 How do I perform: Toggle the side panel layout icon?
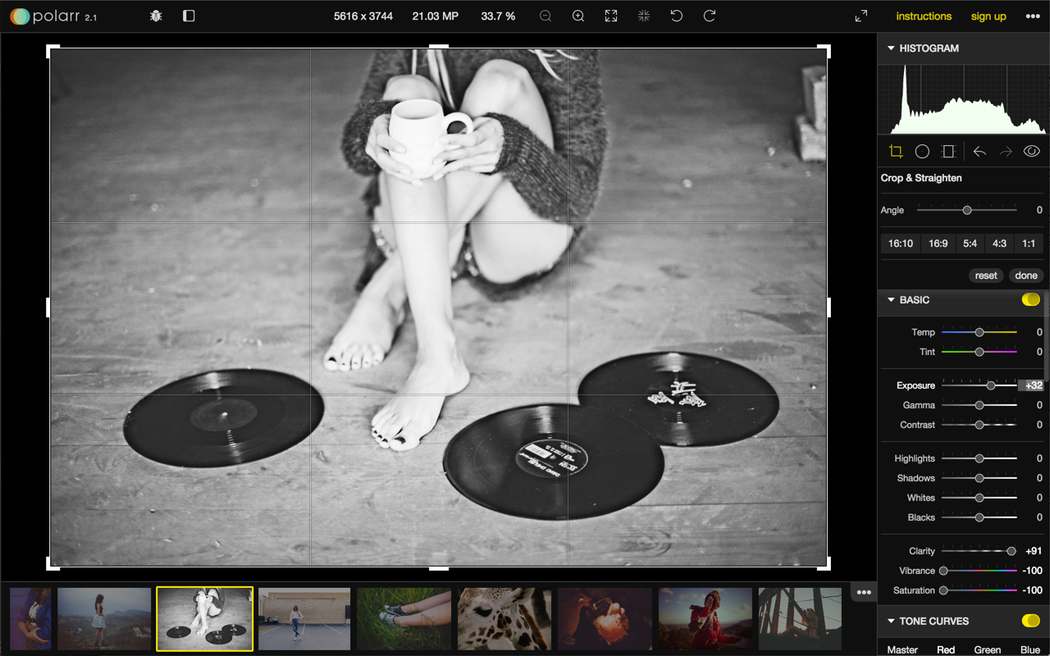click(x=189, y=16)
